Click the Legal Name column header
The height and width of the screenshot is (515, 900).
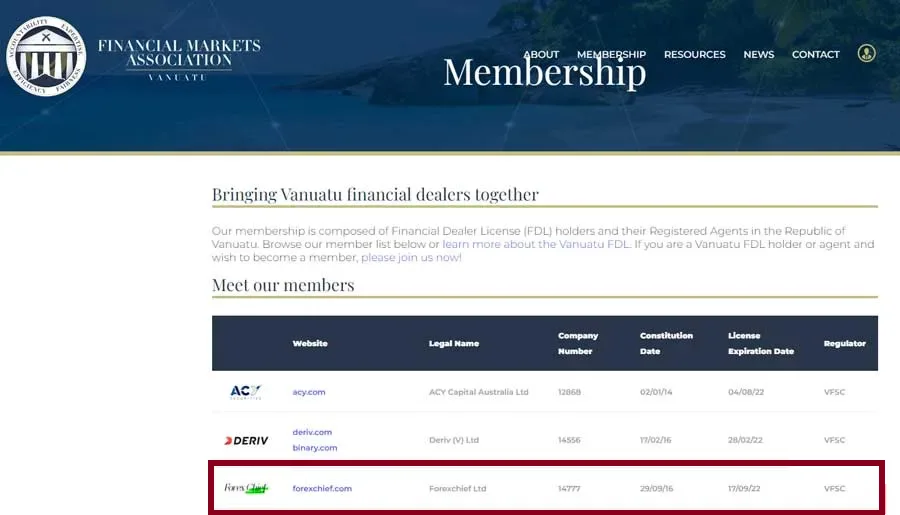pyautogui.click(x=453, y=343)
